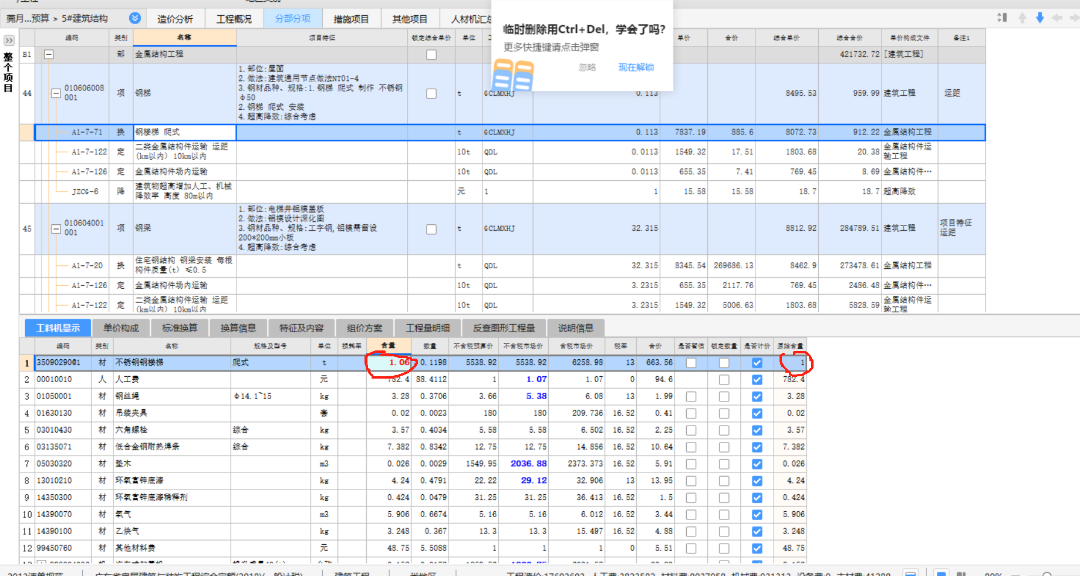Select the 说明信息 bottom tab
This screenshot has width=1080, height=576.
(x=576, y=328)
